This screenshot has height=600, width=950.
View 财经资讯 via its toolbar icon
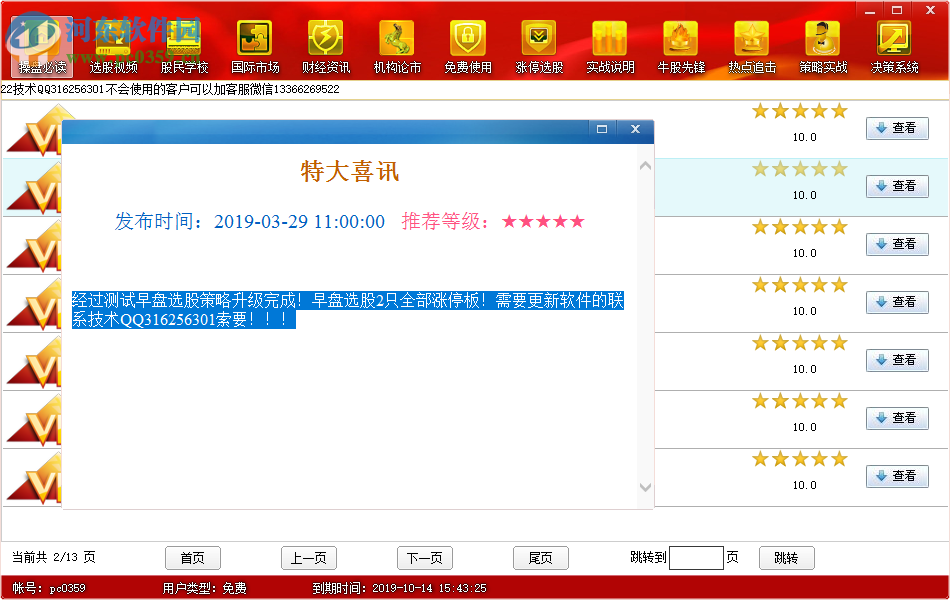tap(325, 45)
